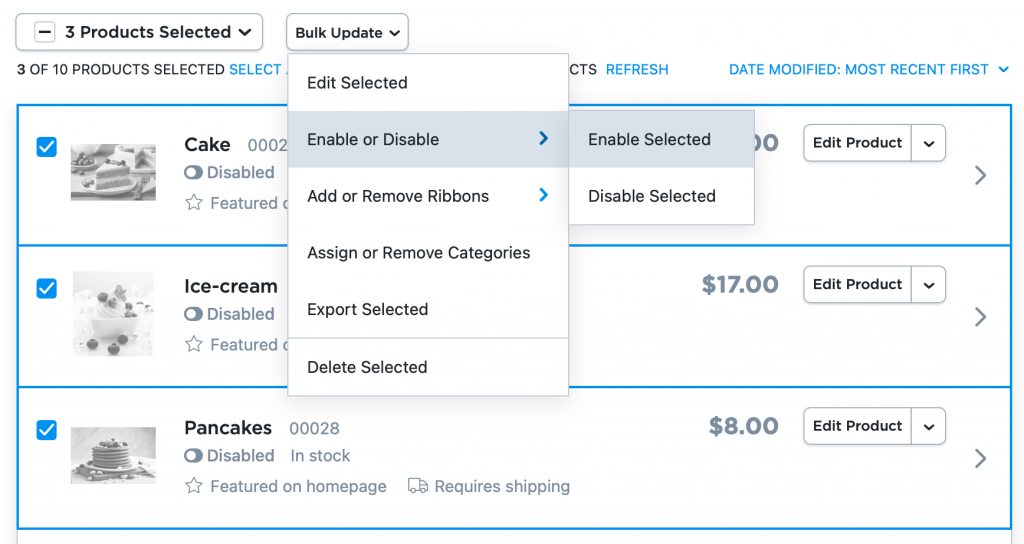Image resolution: width=1024 pixels, height=544 pixels.
Task: Click the Featured star icon for Ice-cream
Action: [193, 344]
